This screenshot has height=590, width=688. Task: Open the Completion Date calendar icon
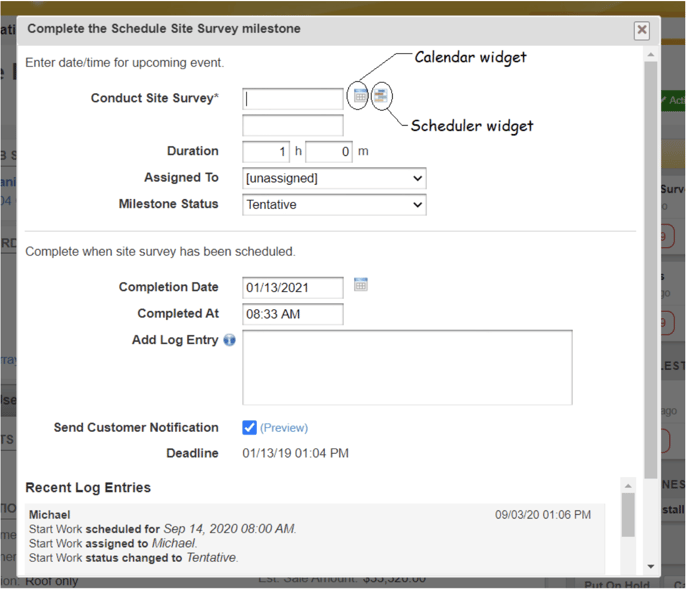(x=361, y=285)
